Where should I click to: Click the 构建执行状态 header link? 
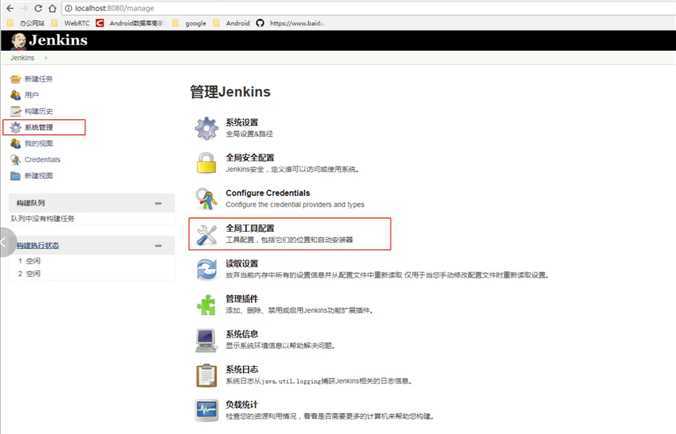(x=38, y=246)
